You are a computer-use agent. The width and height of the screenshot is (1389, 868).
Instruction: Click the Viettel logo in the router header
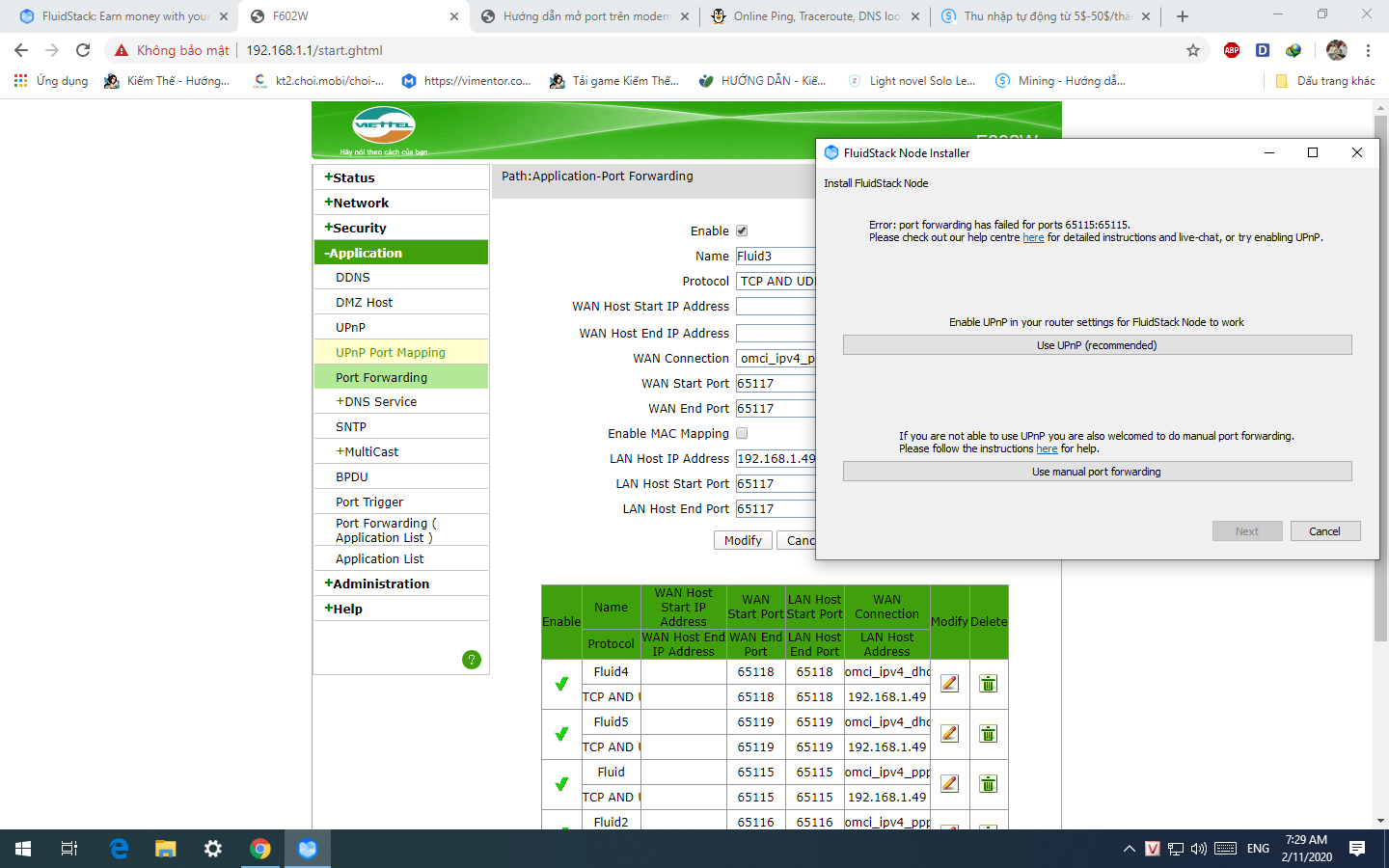point(384,126)
